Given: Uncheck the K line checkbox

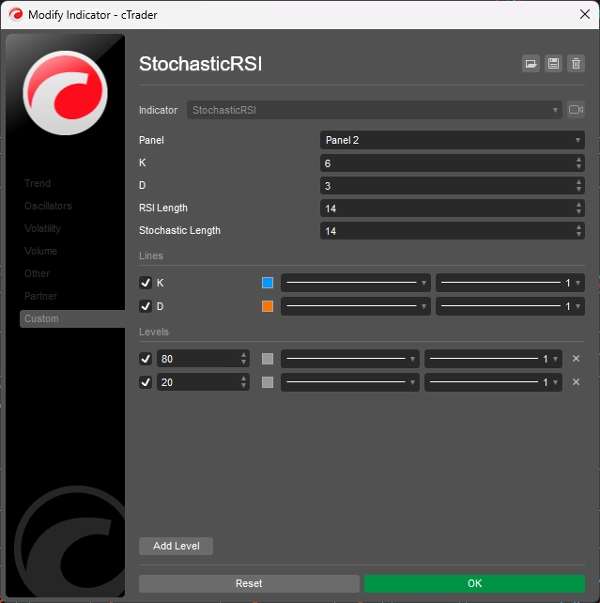Looking at the screenshot, I should [x=146, y=283].
